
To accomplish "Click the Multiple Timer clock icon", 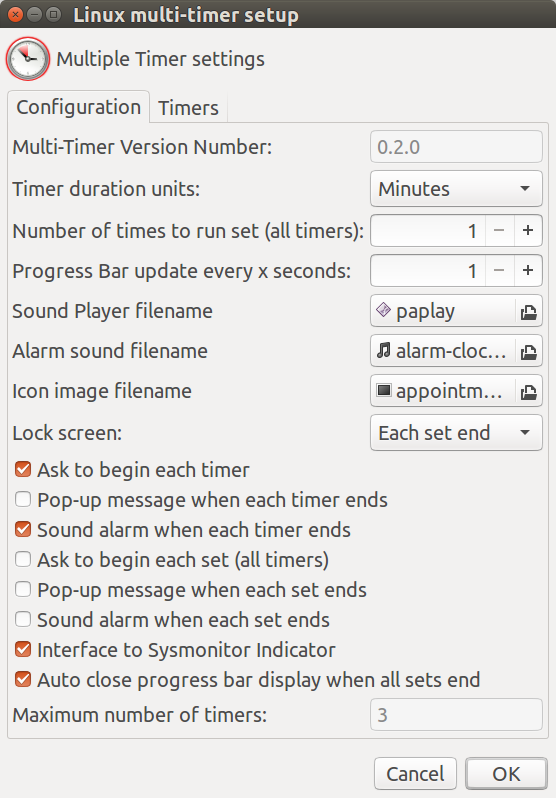I will [28, 59].
